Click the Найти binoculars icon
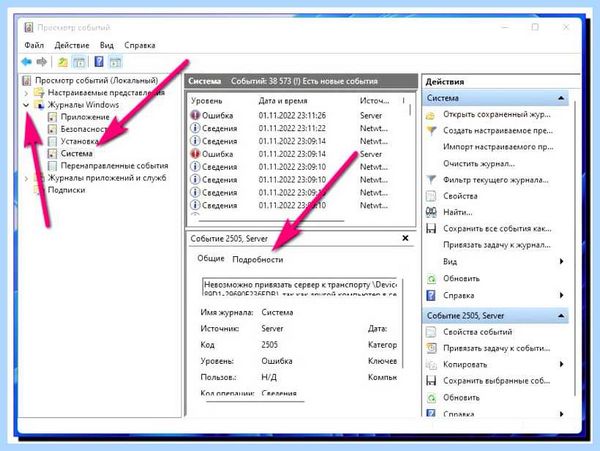Image resolution: width=600 pixels, height=451 pixels. [x=431, y=212]
